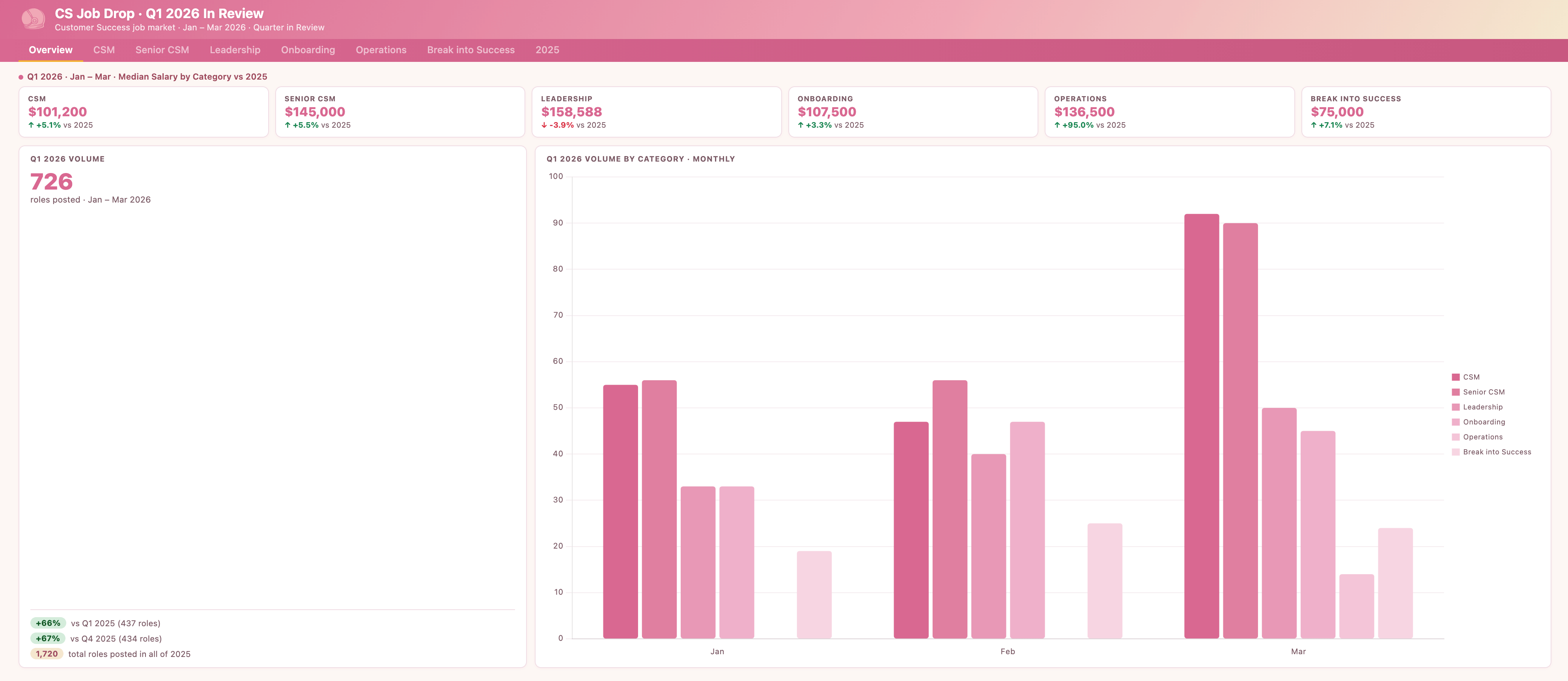Switch to the CSM tab
Screen dimensions: 1568x681
(103, 50)
